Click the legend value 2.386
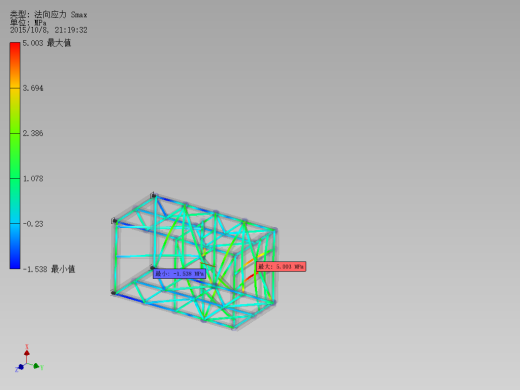Viewport: 520px width, 390px height. (33, 133)
